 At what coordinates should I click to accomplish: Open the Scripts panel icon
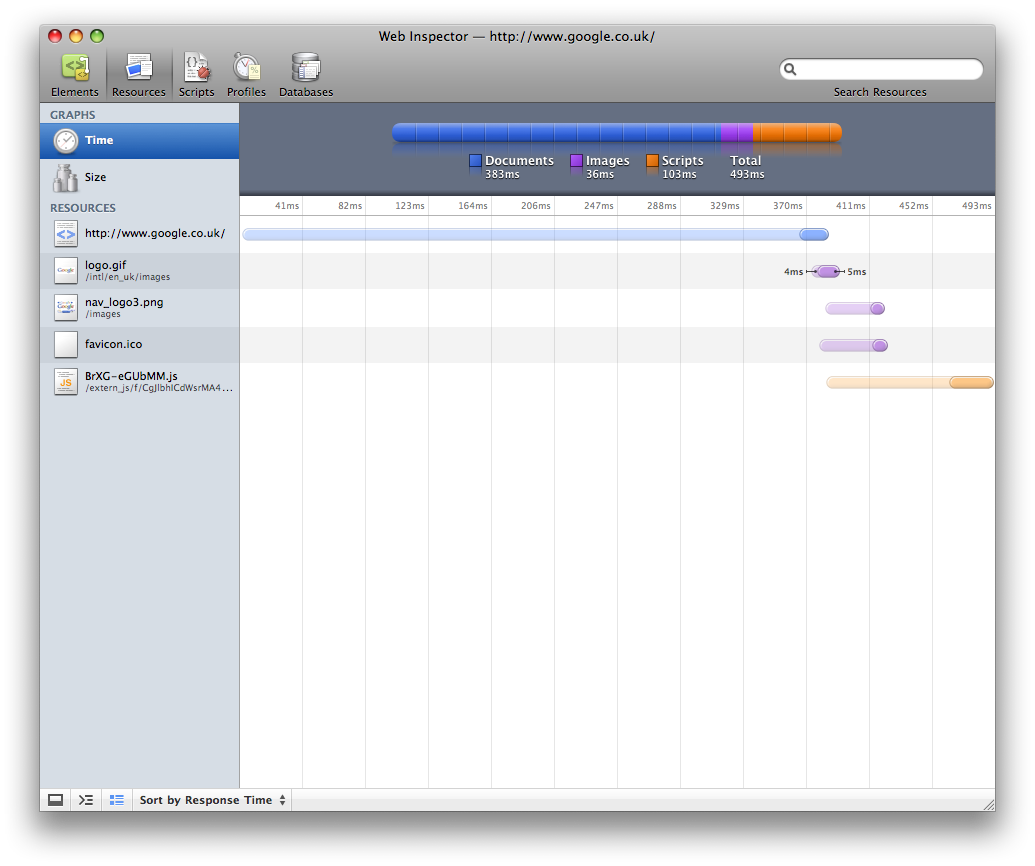coord(196,68)
